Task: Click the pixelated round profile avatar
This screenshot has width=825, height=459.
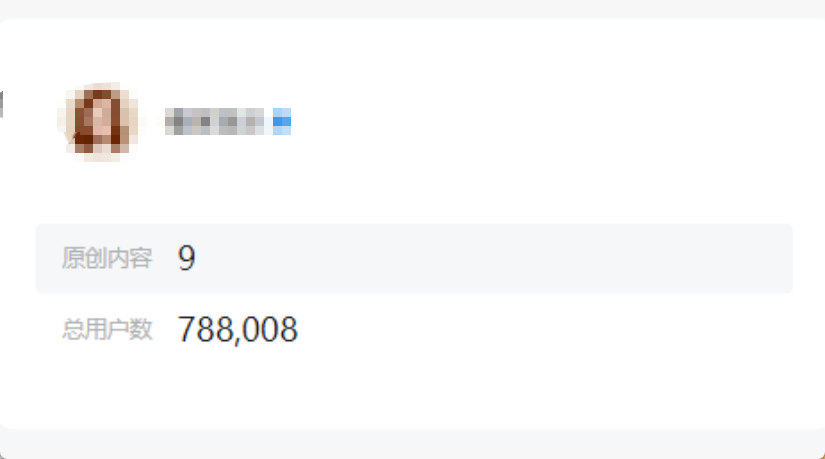Action: pyautogui.click(x=97, y=121)
